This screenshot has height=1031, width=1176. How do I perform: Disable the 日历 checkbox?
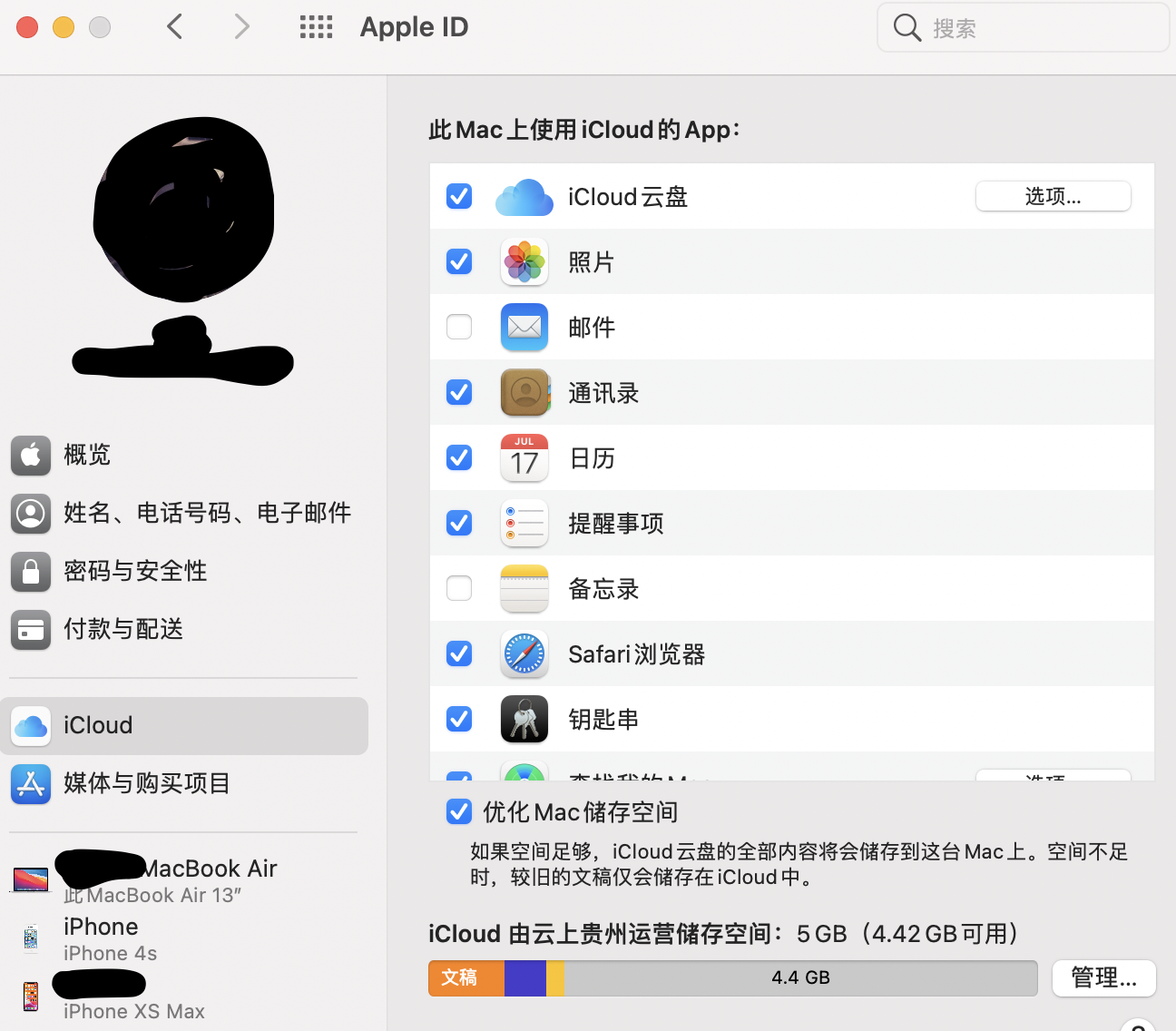coord(459,457)
